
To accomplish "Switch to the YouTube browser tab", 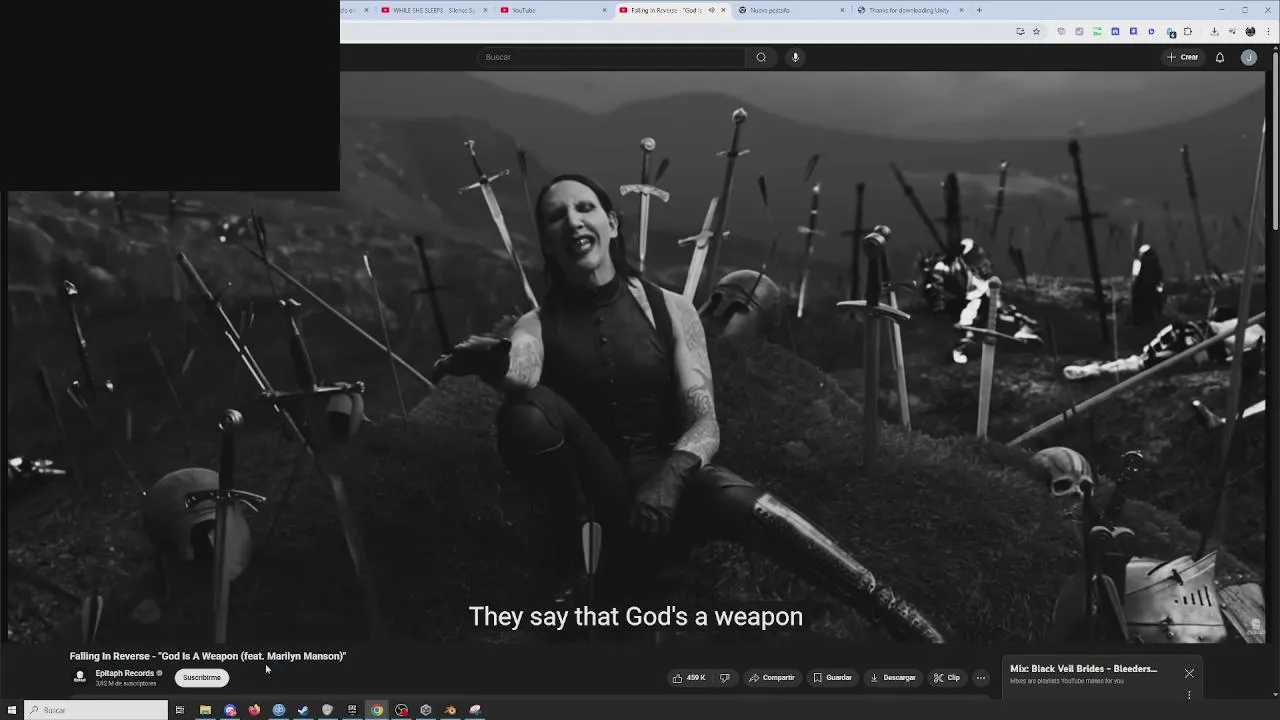I will 553,10.
